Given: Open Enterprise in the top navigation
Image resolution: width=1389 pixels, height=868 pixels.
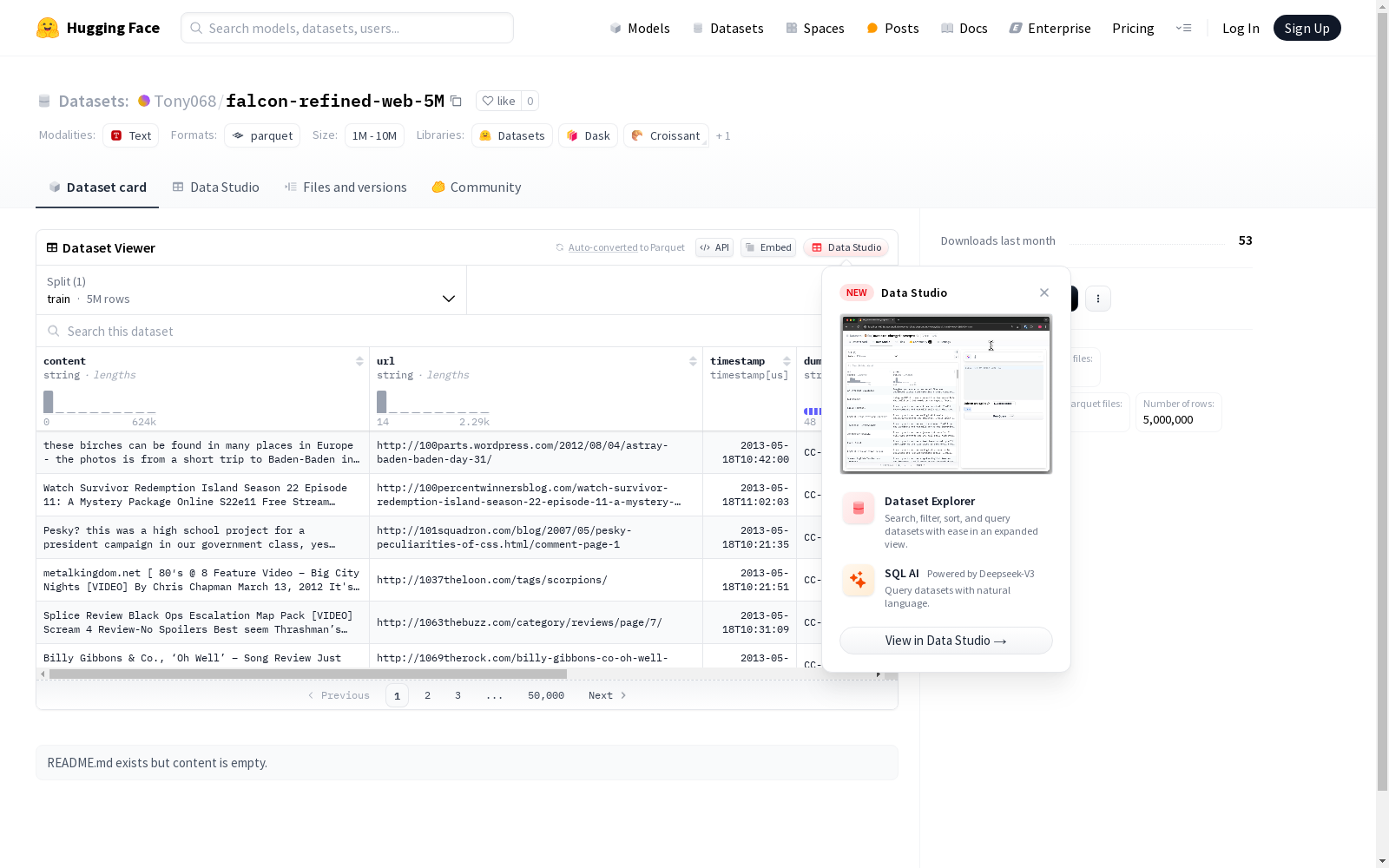Looking at the screenshot, I should click(1050, 28).
